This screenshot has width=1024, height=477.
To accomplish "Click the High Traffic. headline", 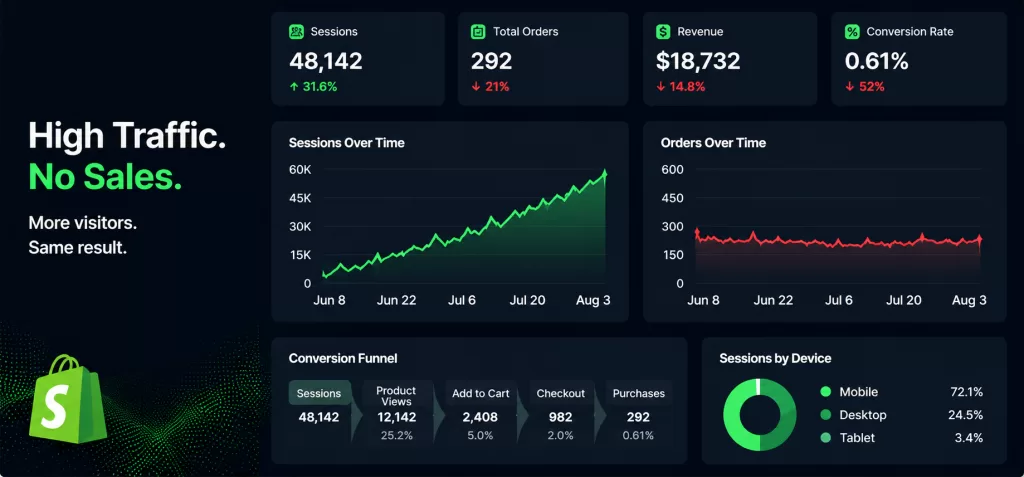I will (x=127, y=137).
